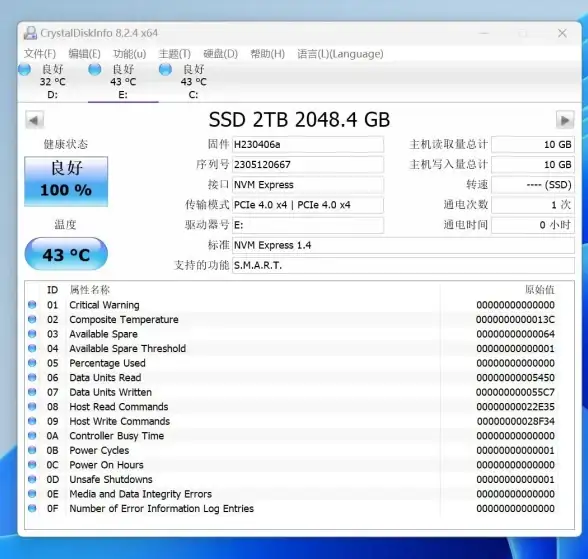Viewport: 588px width, 559px height.
Task: Open the 帮助(H) menu
Action: click(x=267, y=54)
